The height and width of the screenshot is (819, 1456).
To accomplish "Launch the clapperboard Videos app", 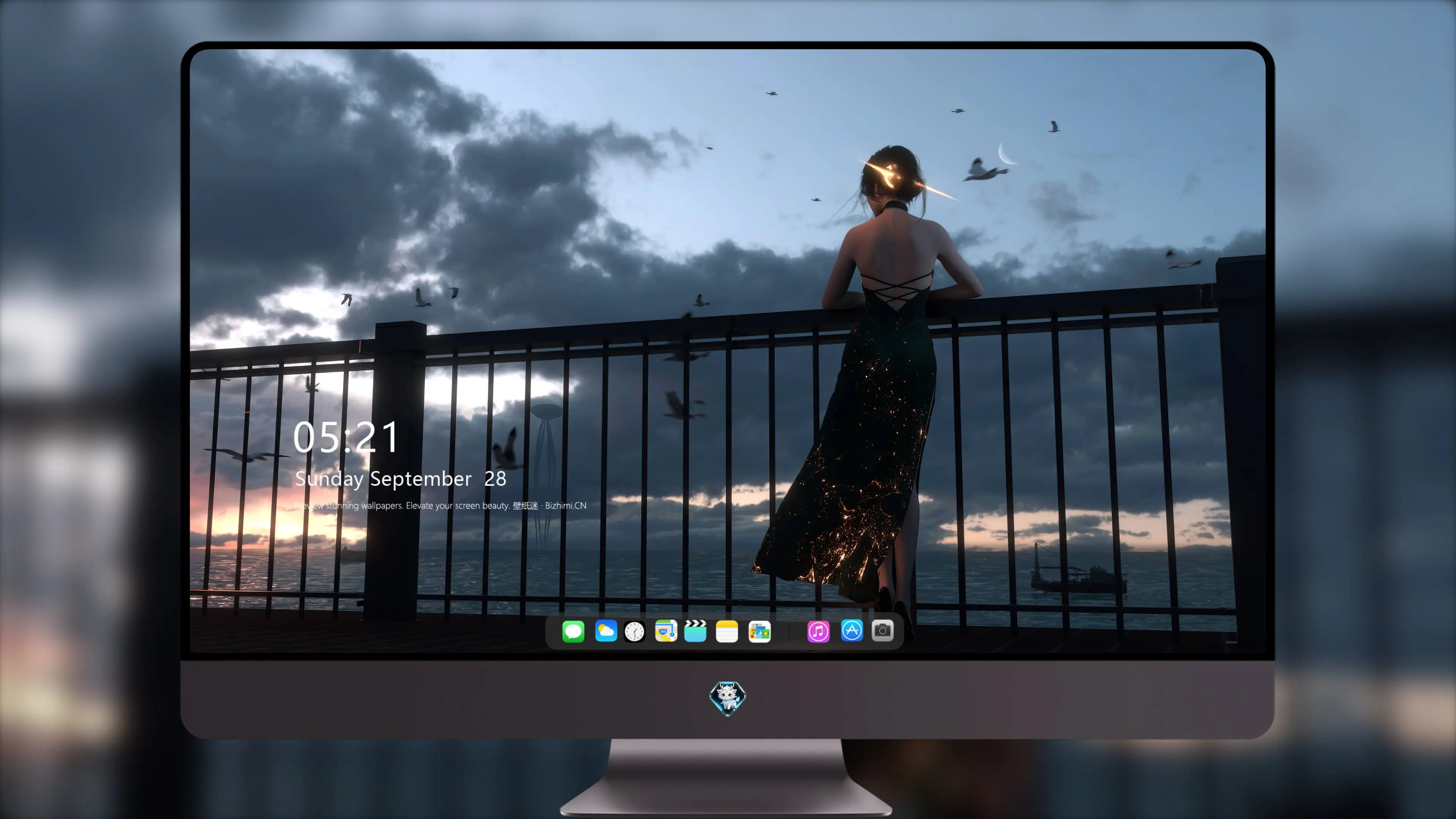I will [x=695, y=631].
